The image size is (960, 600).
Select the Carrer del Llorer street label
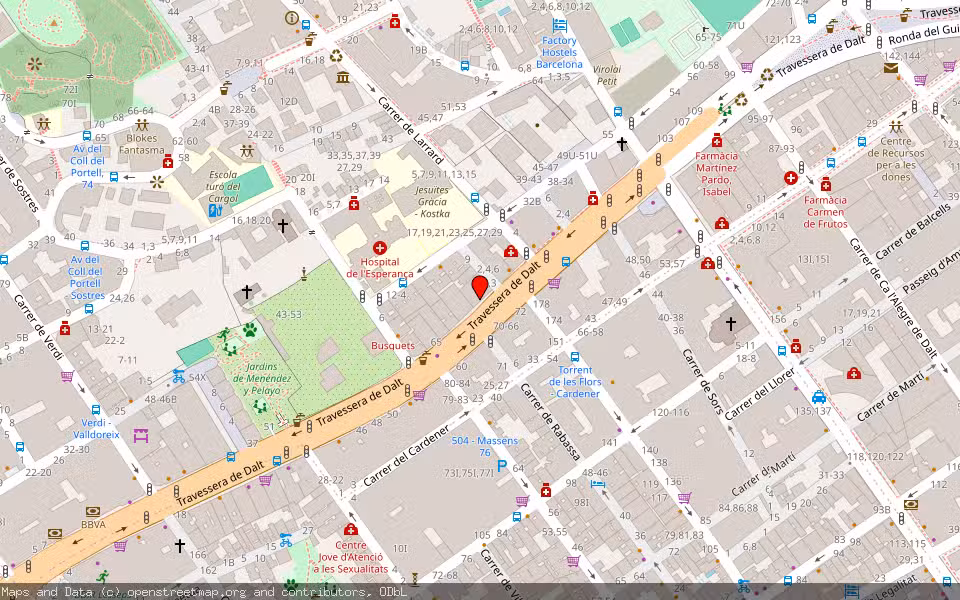click(x=760, y=394)
